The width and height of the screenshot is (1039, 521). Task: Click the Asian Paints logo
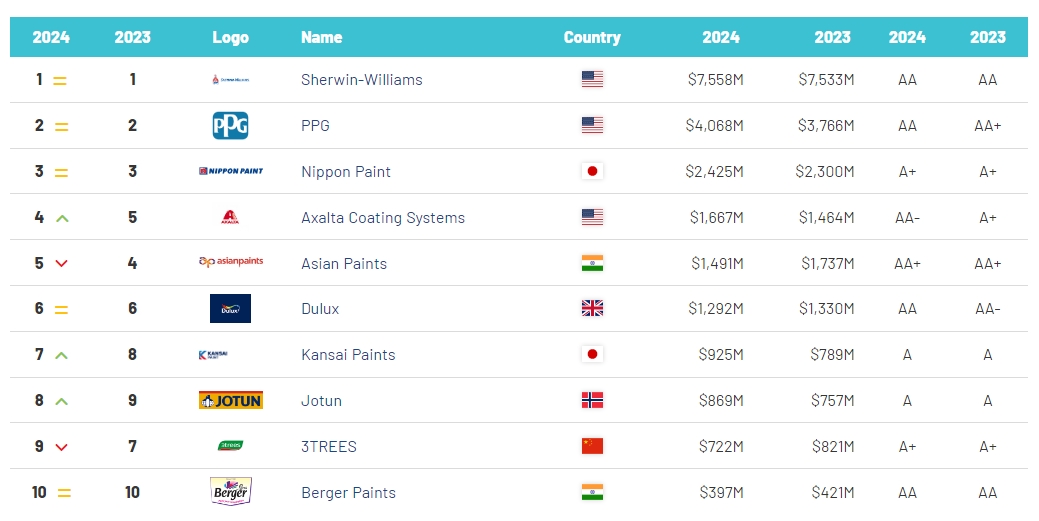231,262
